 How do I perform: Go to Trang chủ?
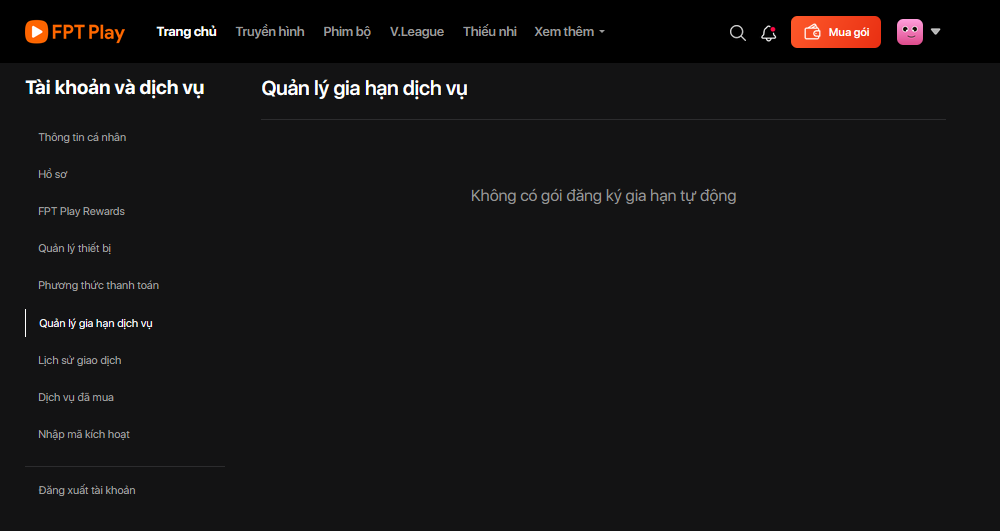point(186,31)
